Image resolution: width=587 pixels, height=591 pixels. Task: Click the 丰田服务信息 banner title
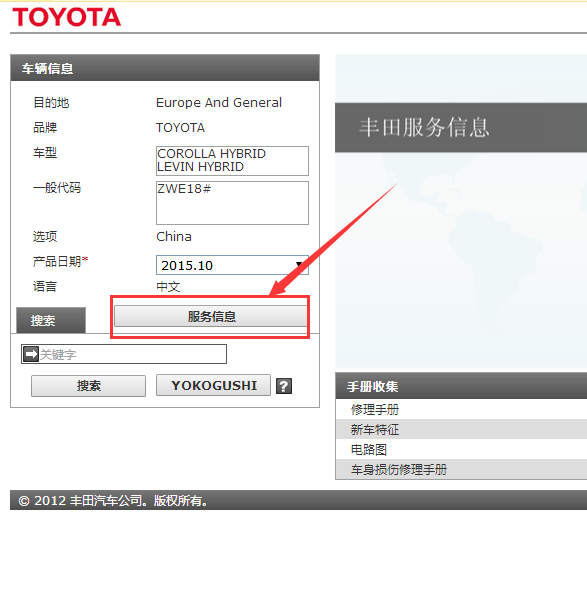pos(424,127)
